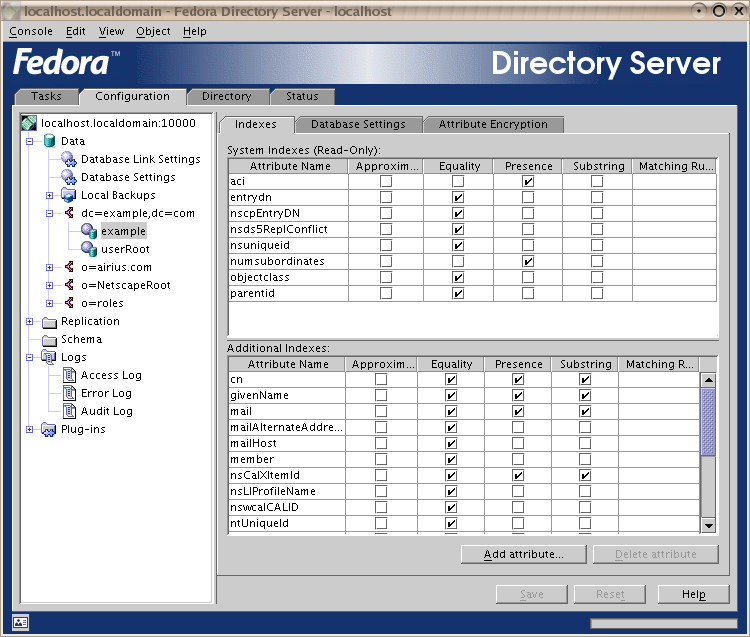Open the Console menu

[31, 31]
